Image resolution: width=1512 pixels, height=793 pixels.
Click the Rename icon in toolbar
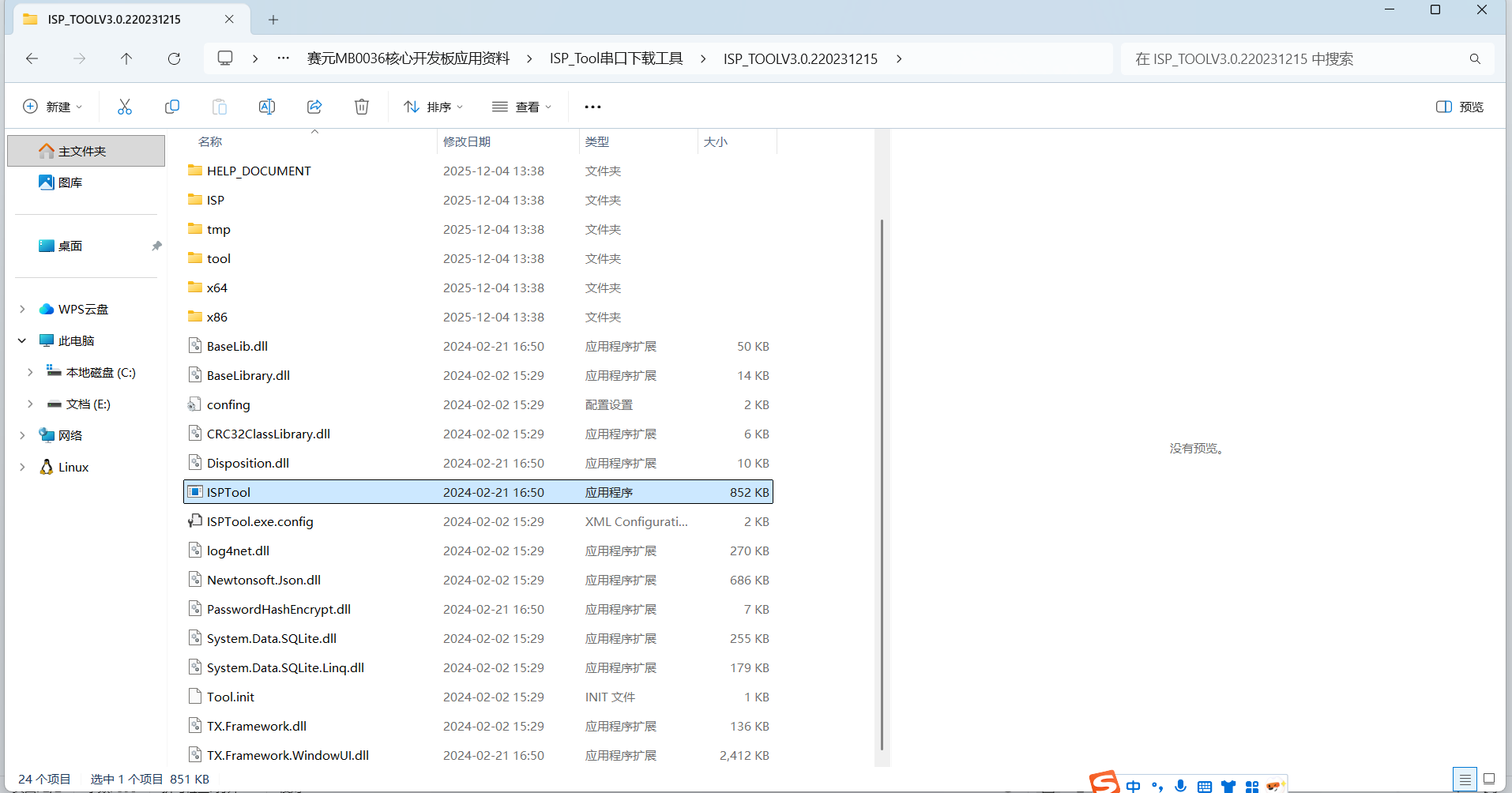click(267, 107)
